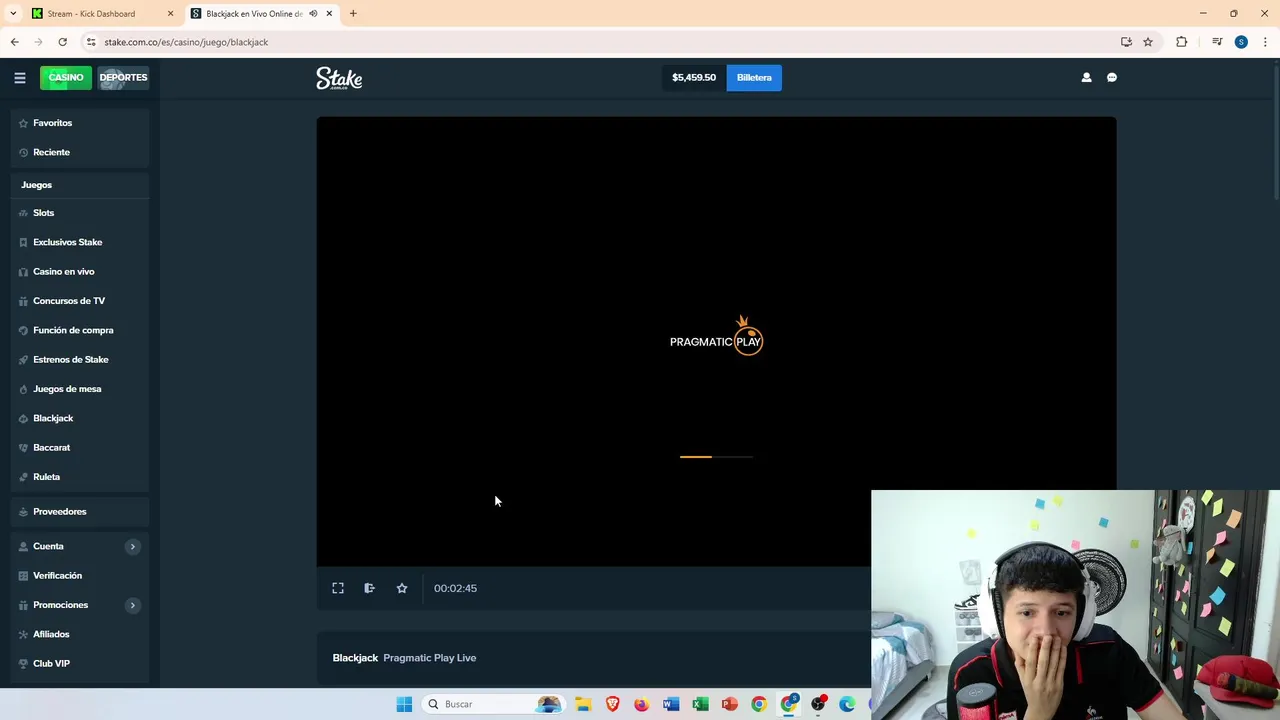Close the Stream - Kick Dashboard tab
This screenshot has width=1280, height=720.
[170, 14]
